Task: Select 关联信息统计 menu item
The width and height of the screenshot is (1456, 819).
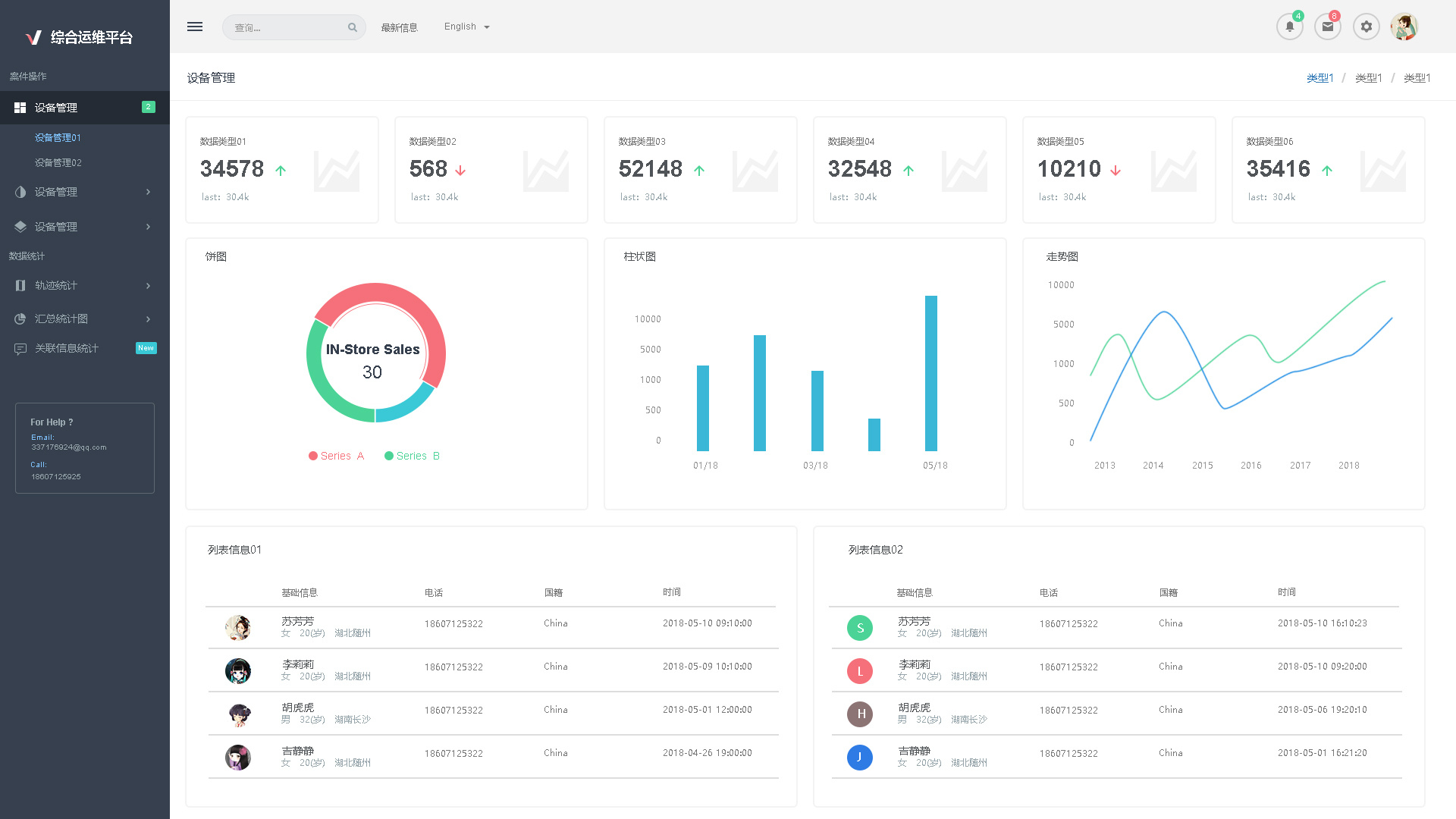Action: (67, 349)
